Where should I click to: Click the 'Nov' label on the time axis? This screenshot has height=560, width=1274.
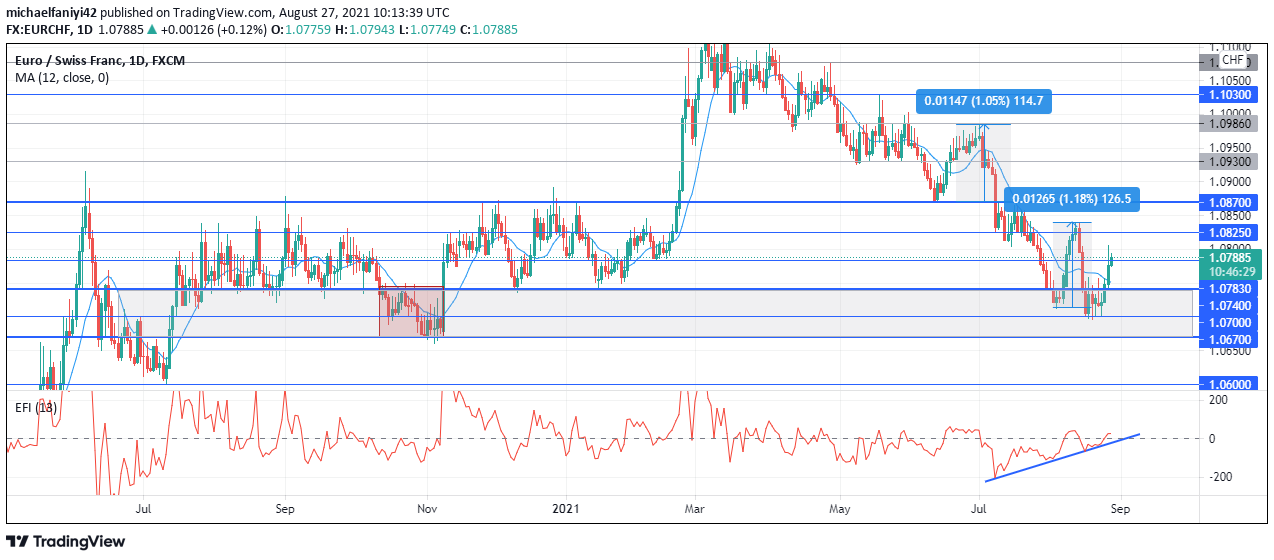click(x=427, y=508)
